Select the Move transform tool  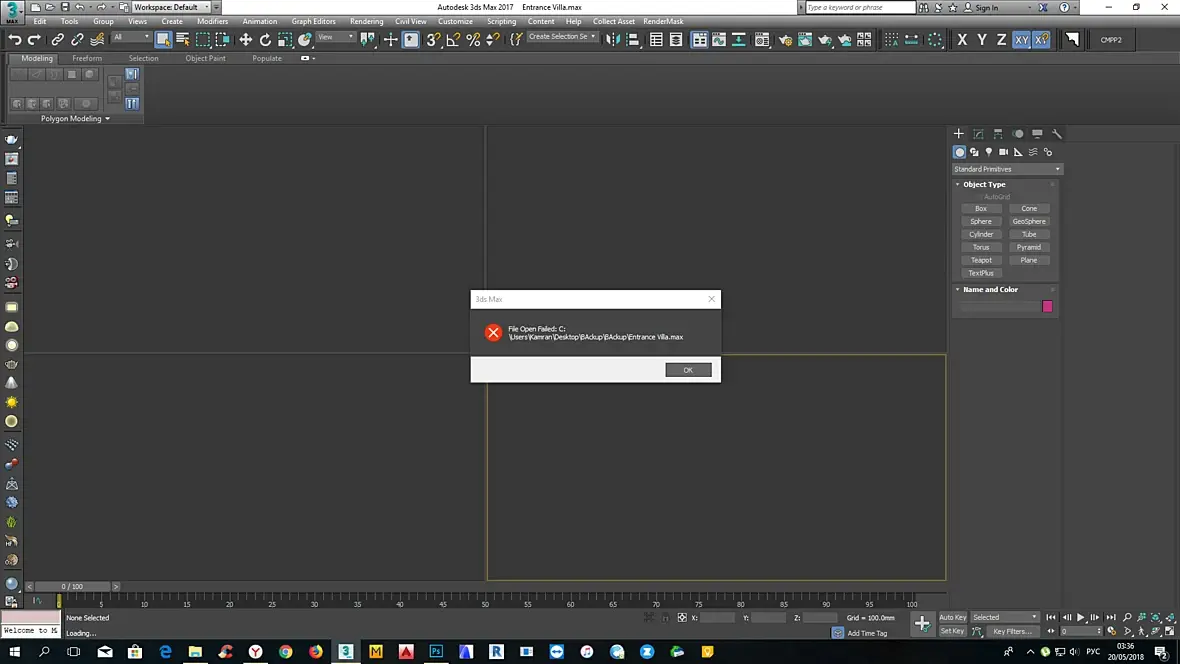coord(245,40)
